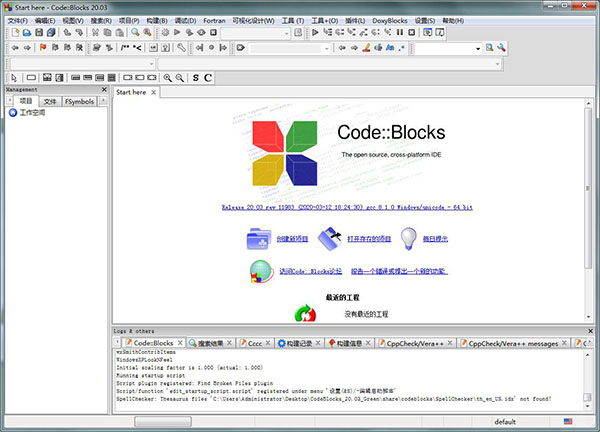Click the New file icon

coord(15,33)
